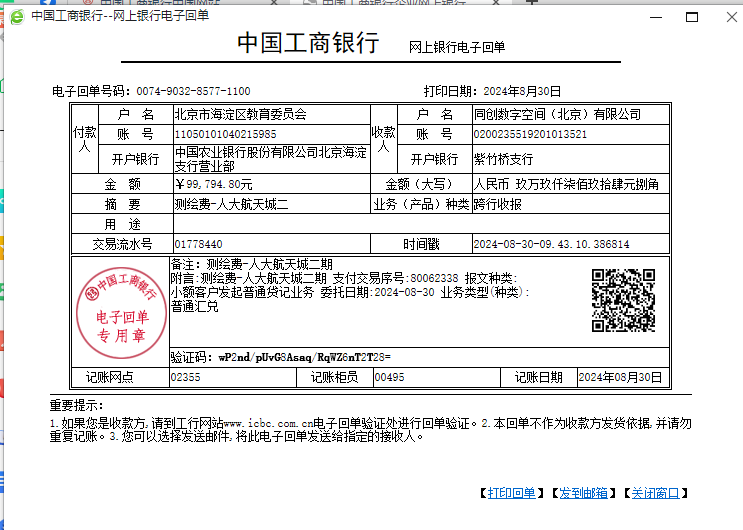Click payment transaction number 80062338
This screenshot has height=530, width=743.
point(435,278)
